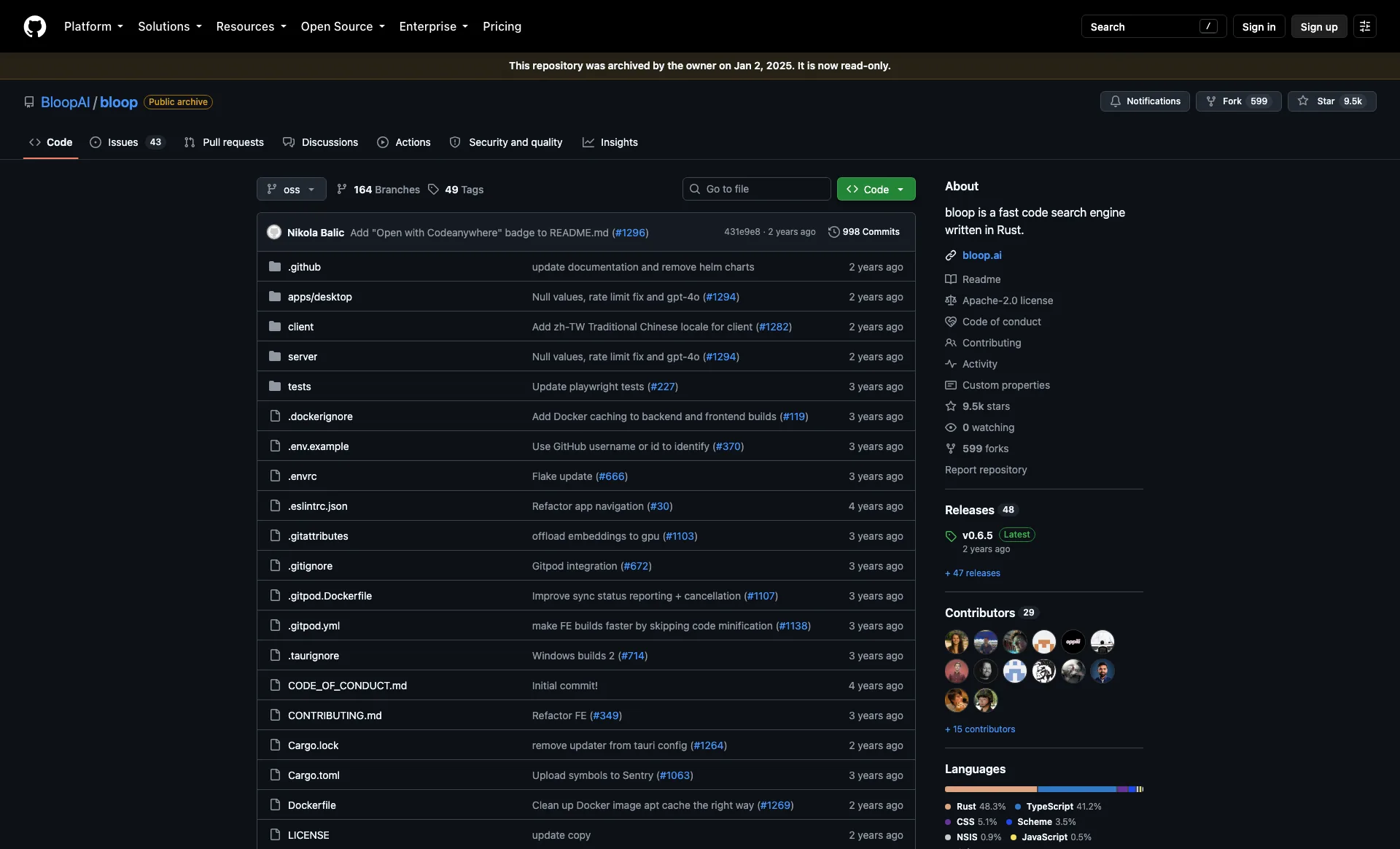Show the + 47 releases link
The image size is (1400, 849).
973,573
